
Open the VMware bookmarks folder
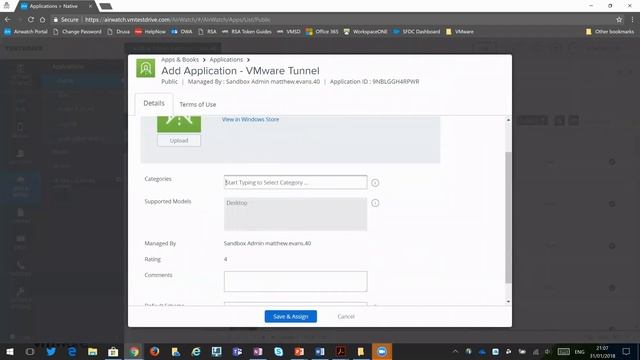[x=460, y=31]
